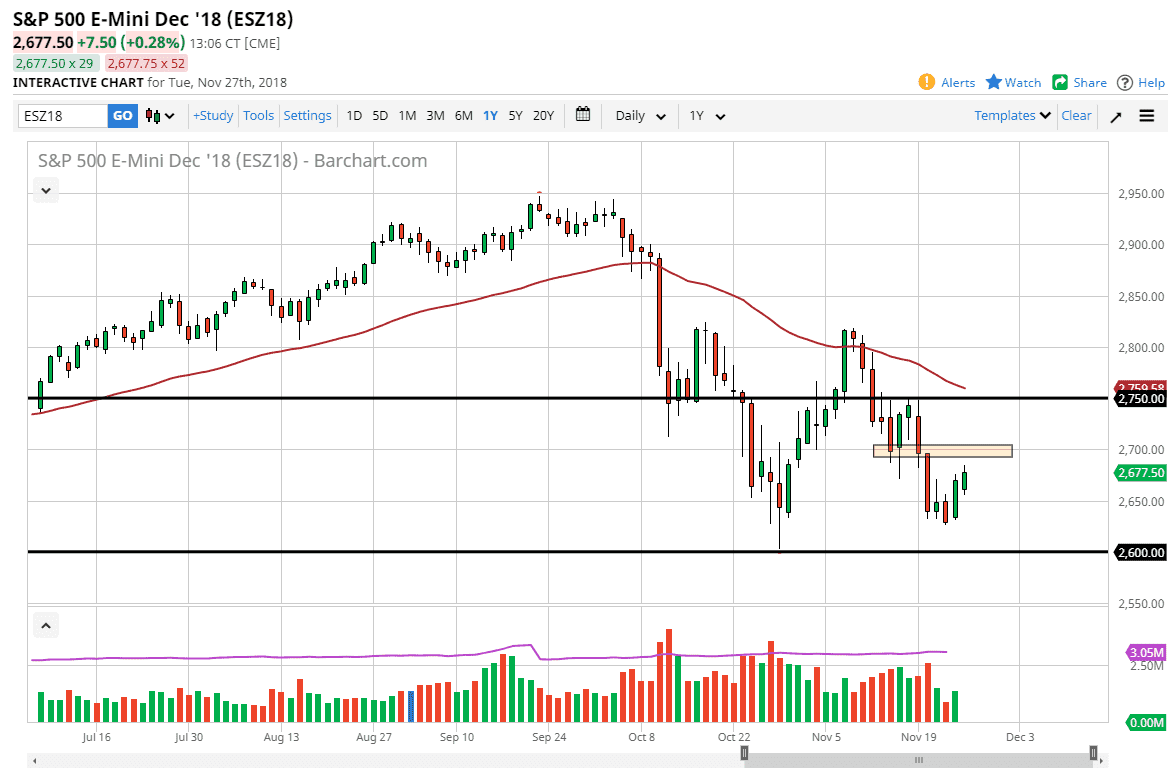Add to Watch list star icon

994,82
